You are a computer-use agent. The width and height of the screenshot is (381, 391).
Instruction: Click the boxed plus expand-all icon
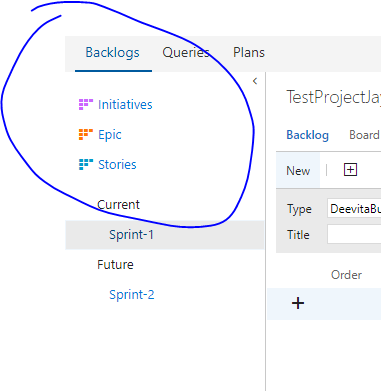pyautogui.click(x=350, y=170)
